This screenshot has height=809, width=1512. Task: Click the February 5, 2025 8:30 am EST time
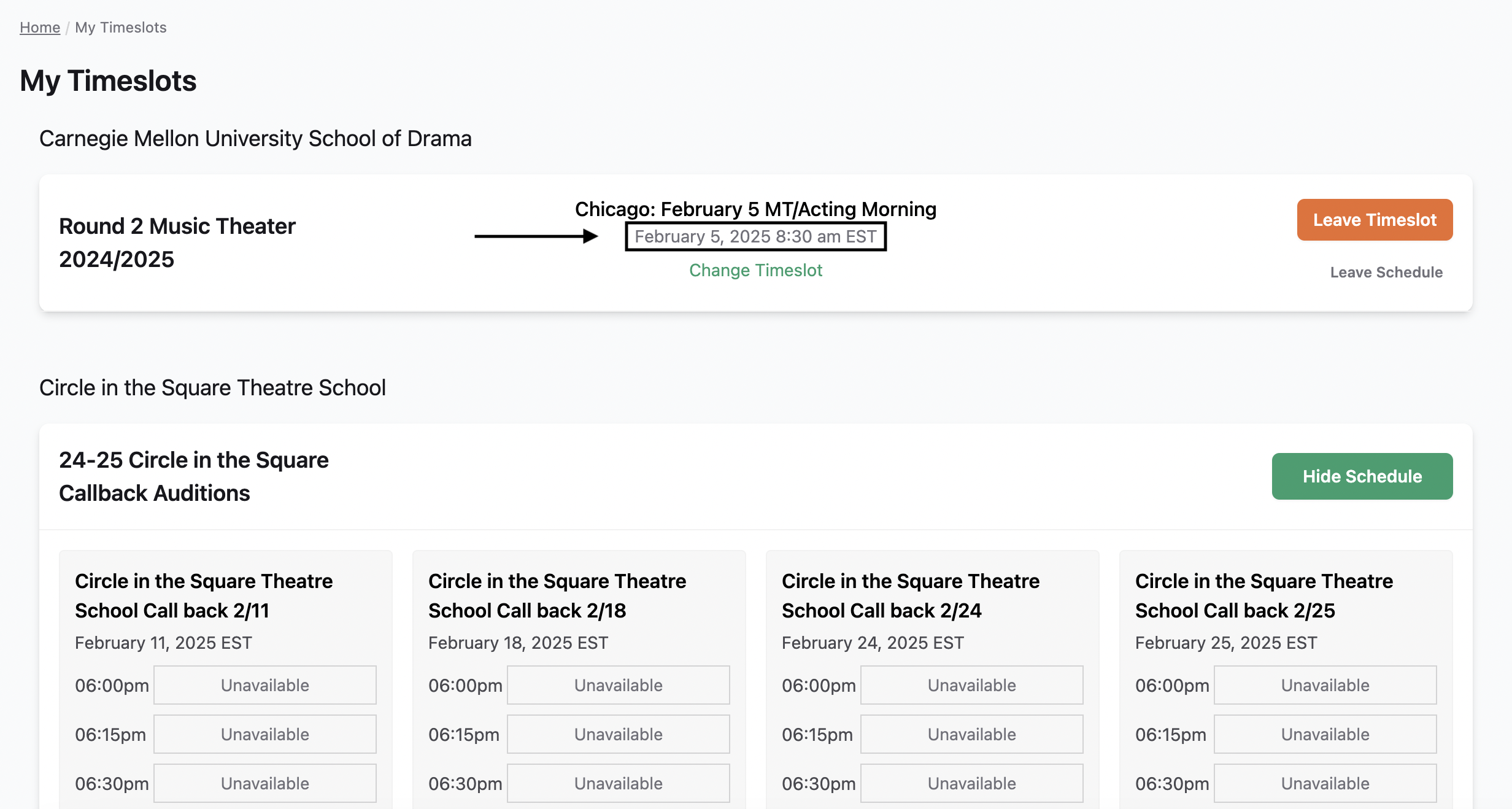click(755, 236)
